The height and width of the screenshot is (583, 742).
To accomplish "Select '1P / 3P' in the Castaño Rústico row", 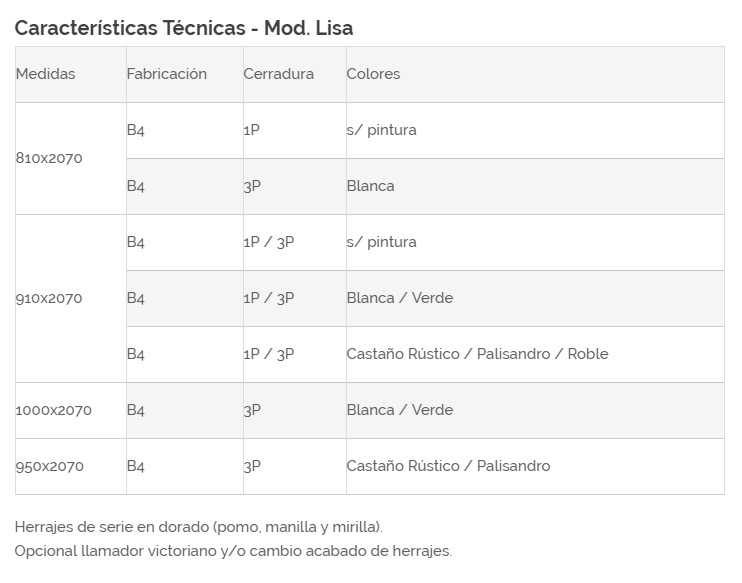I will click(268, 354).
